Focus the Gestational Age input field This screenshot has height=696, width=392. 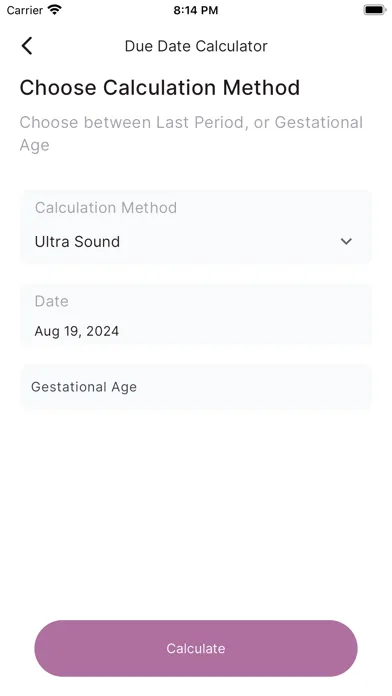[195, 387]
